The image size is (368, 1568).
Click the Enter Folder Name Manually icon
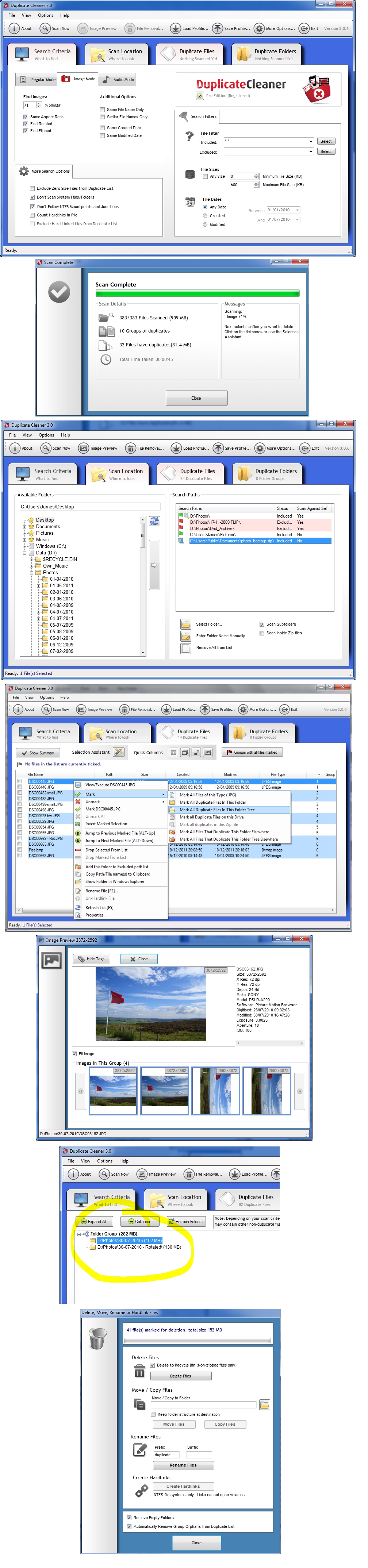tap(186, 636)
